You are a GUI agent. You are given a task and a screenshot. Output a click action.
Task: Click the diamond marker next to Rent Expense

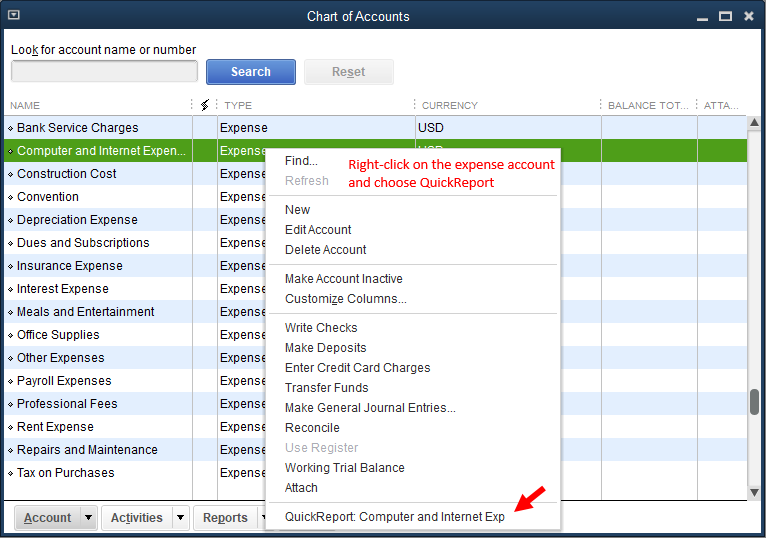[11, 427]
